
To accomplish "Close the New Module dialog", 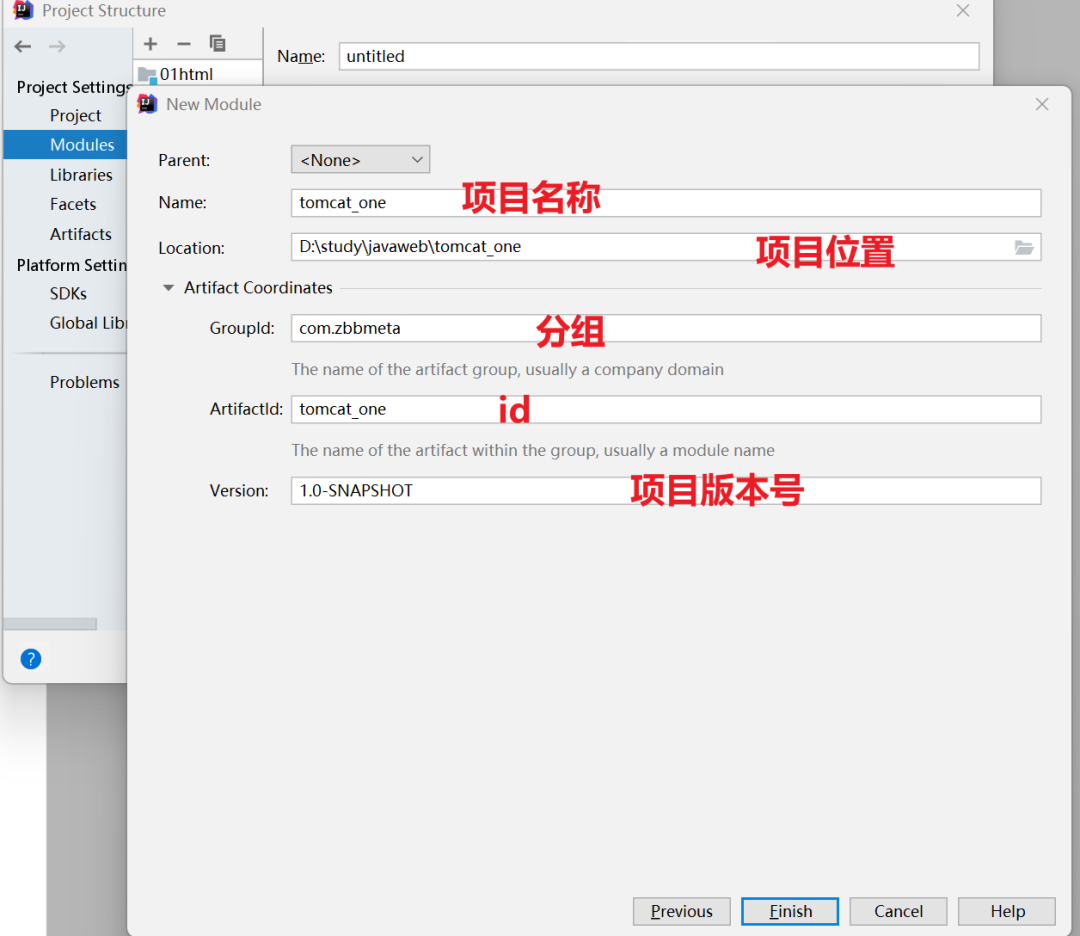I will click(1041, 104).
